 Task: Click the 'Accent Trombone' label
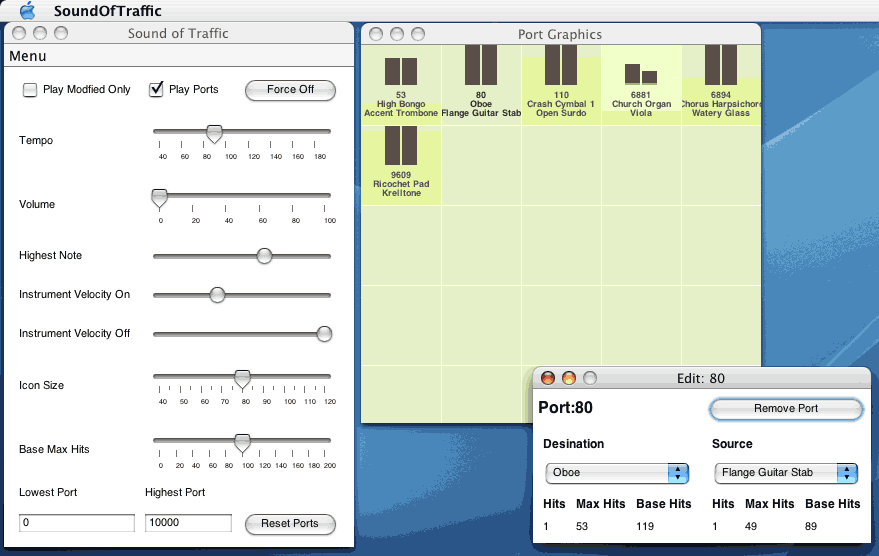coord(401,113)
